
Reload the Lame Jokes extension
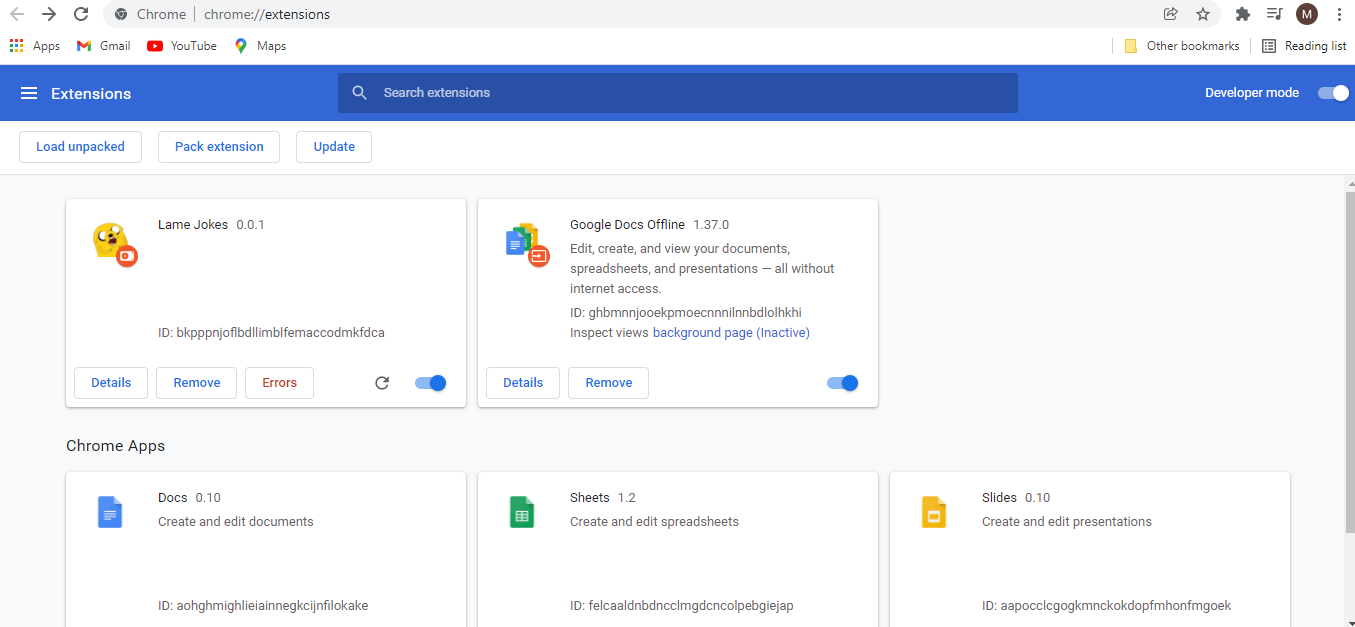point(382,383)
